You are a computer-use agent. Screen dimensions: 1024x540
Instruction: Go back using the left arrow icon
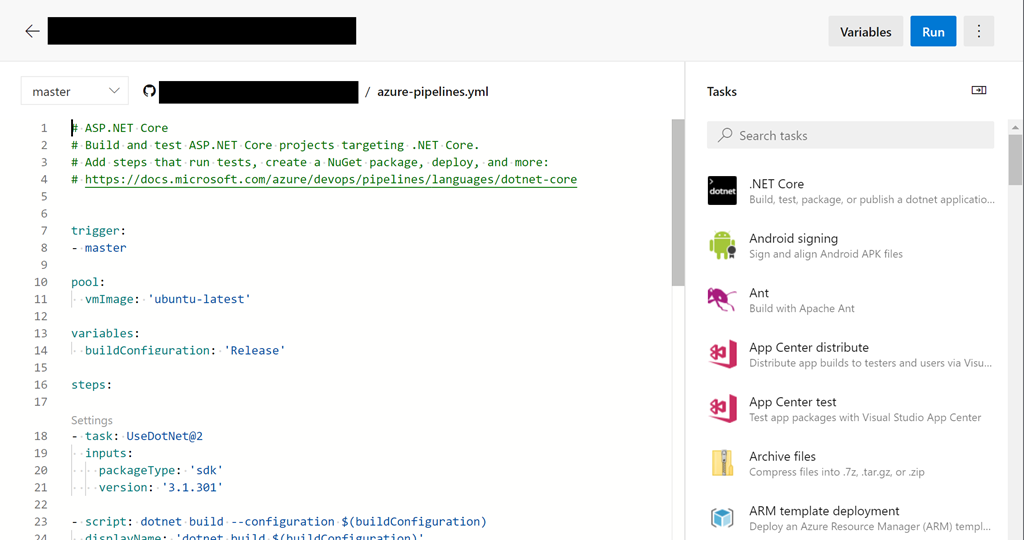click(32, 31)
